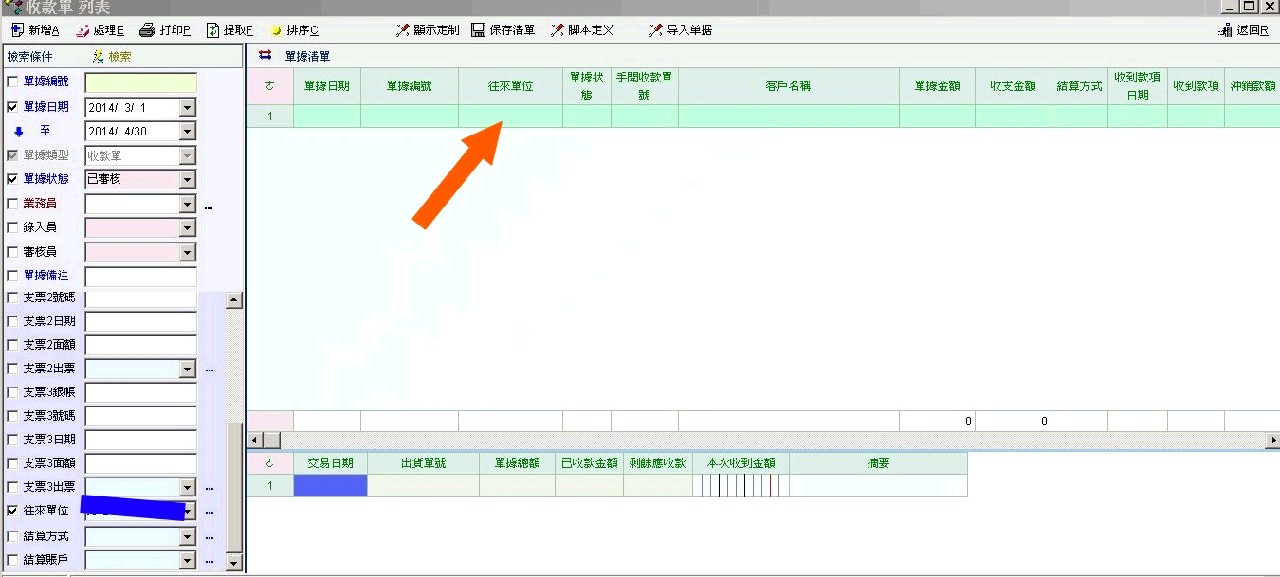Click 導入單據 import documents icon
This screenshot has height=577, width=1280.
click(655, 30)
